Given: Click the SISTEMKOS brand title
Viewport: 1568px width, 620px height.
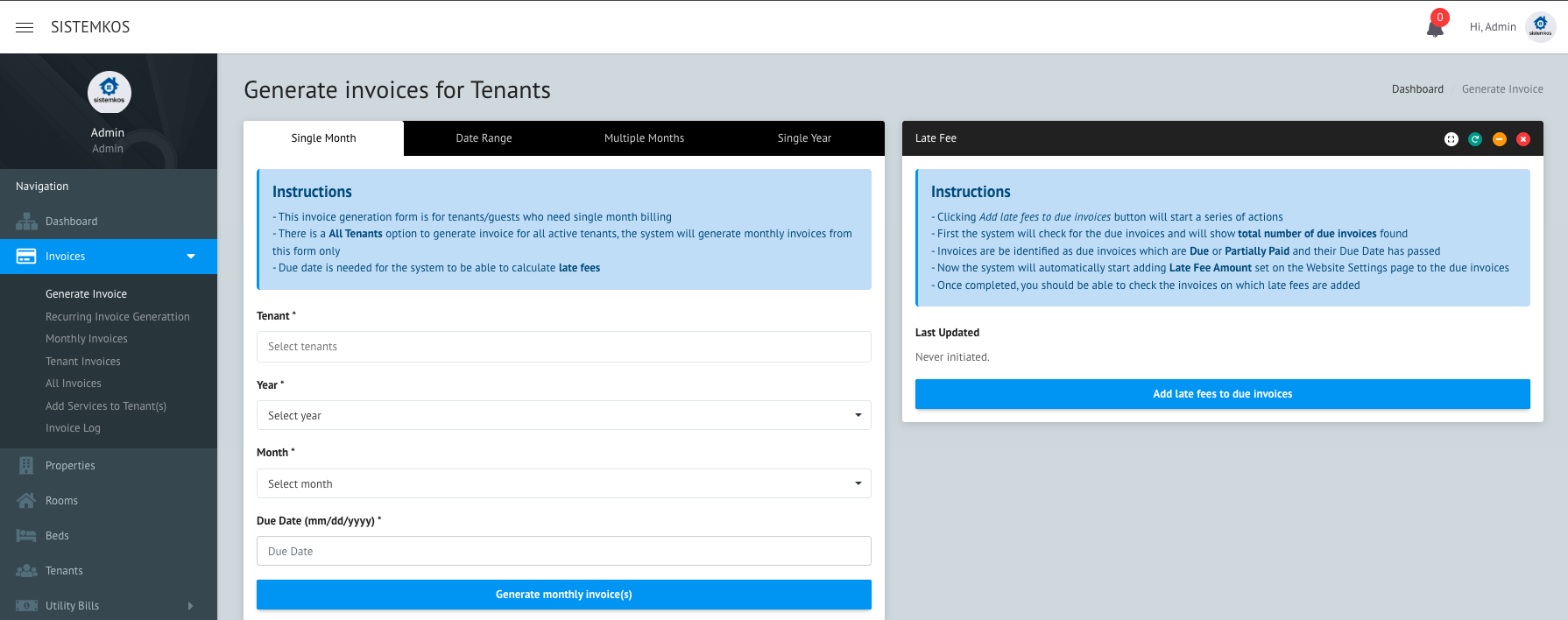Looking at the screenshot, I should tap(90, 27).
